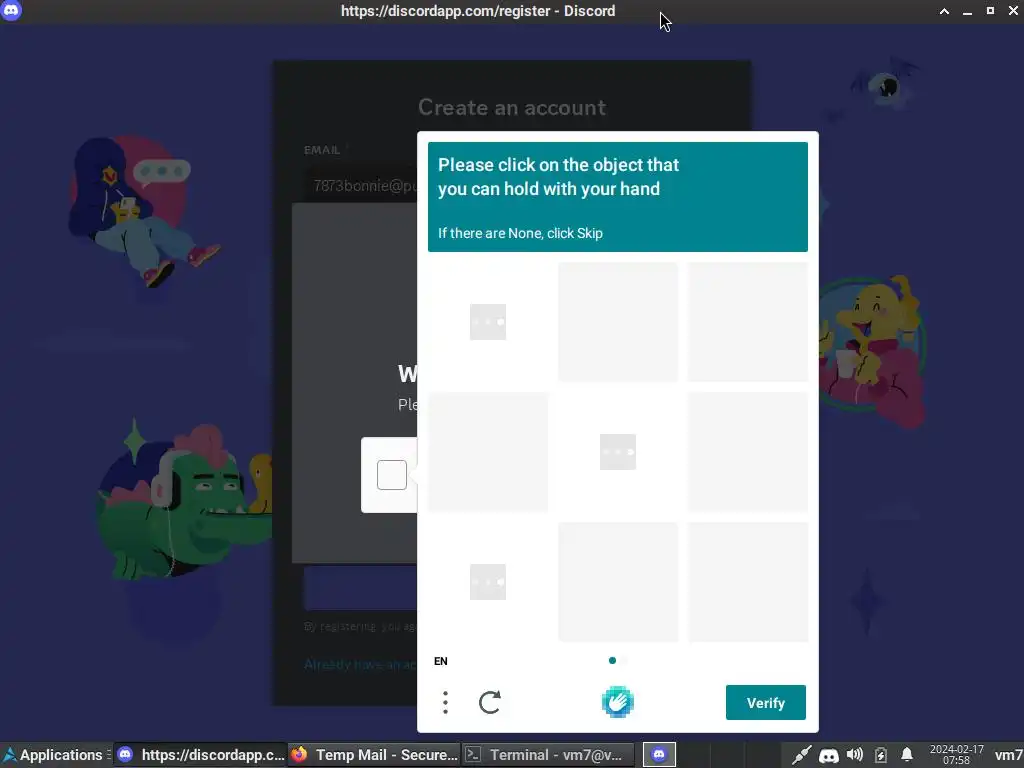The height and width of the screenshot is (768, 1024).
Task: Open the volume speaker tray icon
Action: click(x=855, y=755)
